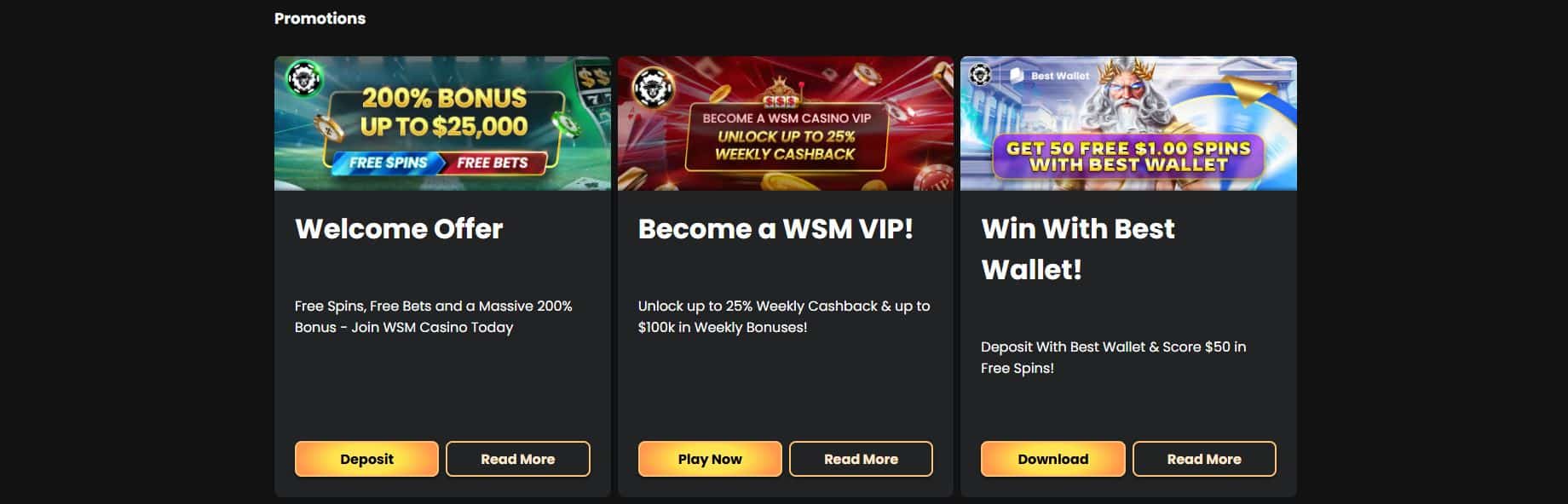Screen dimensions: 1568x504
Task: Click the Download button
Action: [x=1052, y=459]
